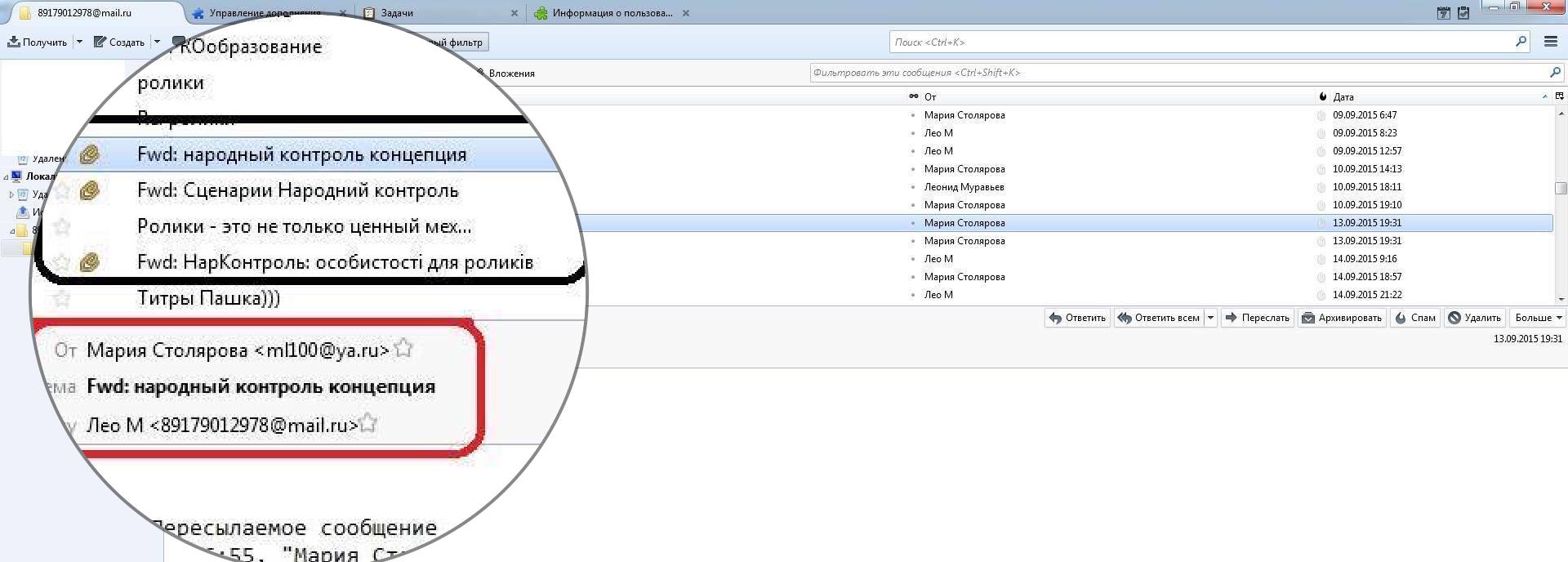Open the Ответить всем dropdown arrow
Screen dimensions: 1568x562
click(1210, 318)
